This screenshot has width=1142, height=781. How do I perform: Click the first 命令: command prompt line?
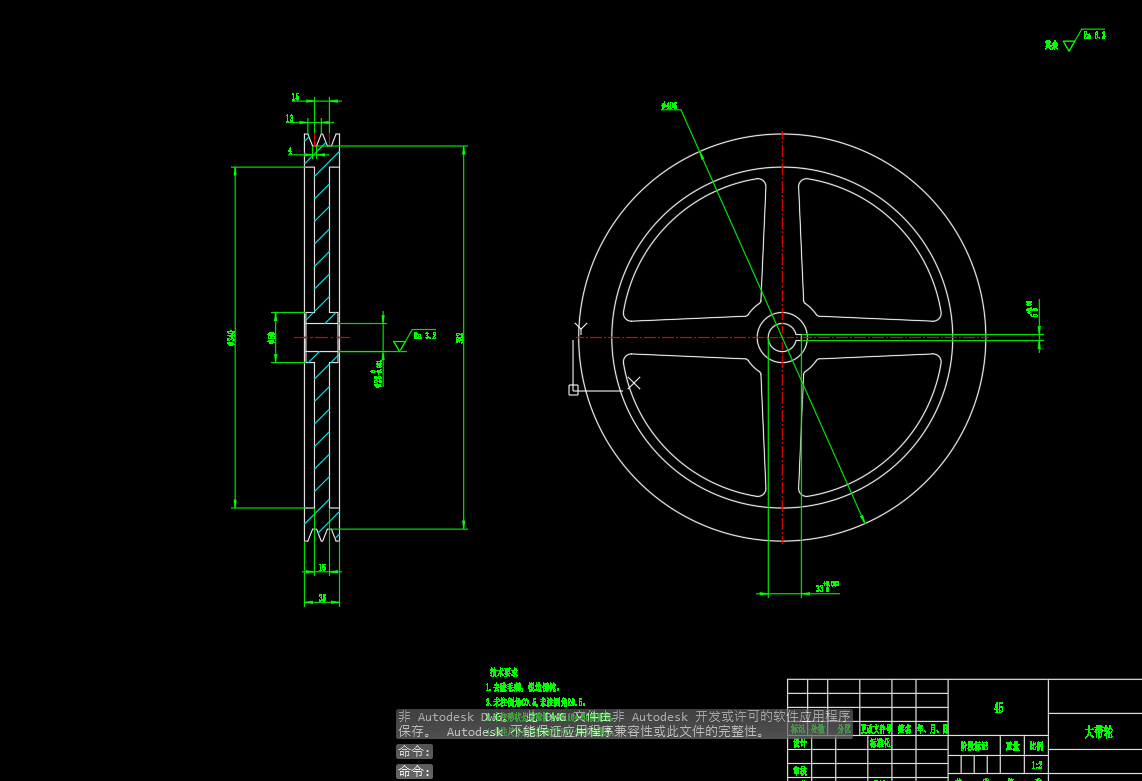point(414,751)
